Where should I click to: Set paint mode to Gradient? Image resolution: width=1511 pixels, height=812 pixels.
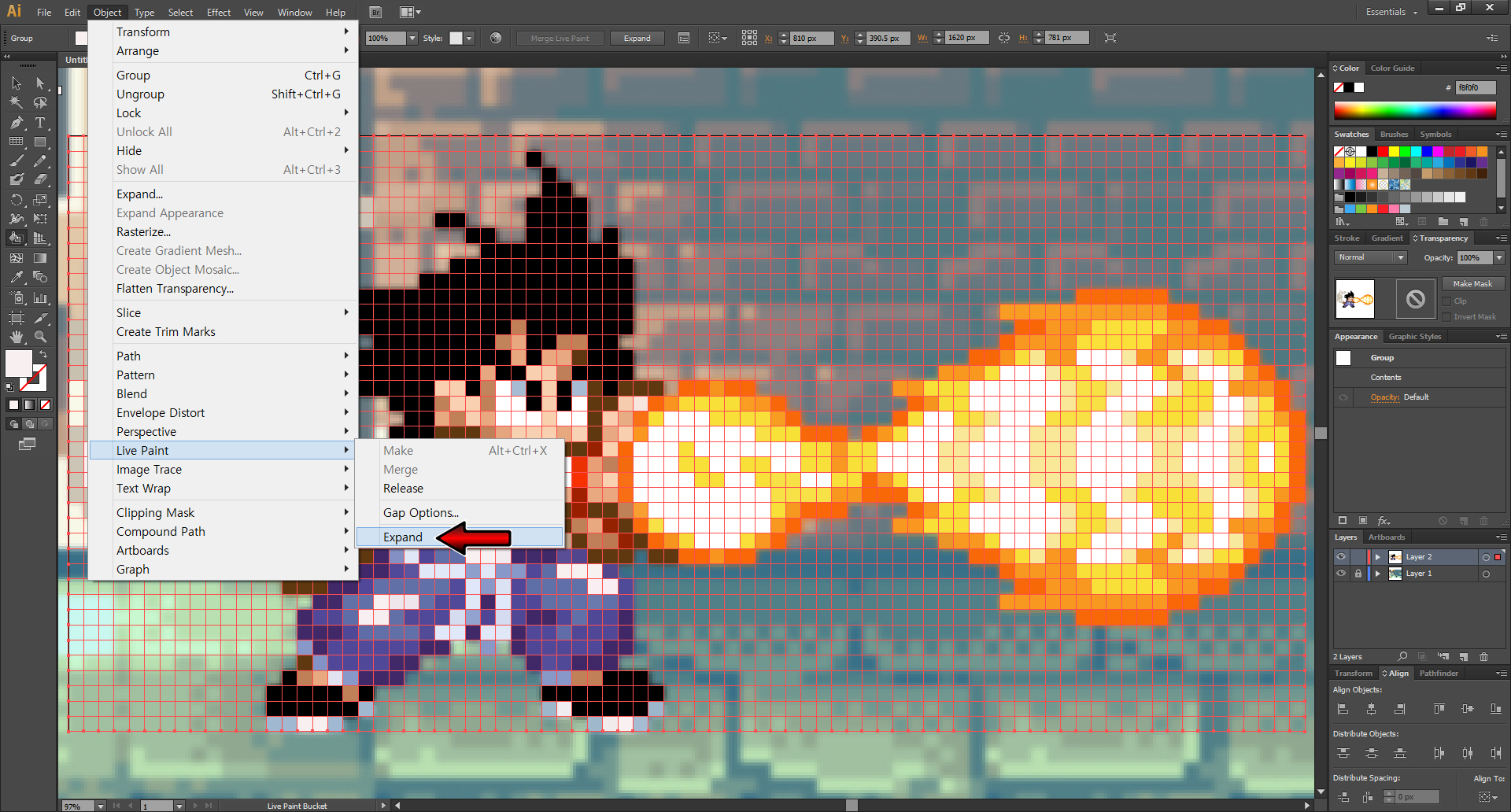pyautogui.click(x=29, y=405)
